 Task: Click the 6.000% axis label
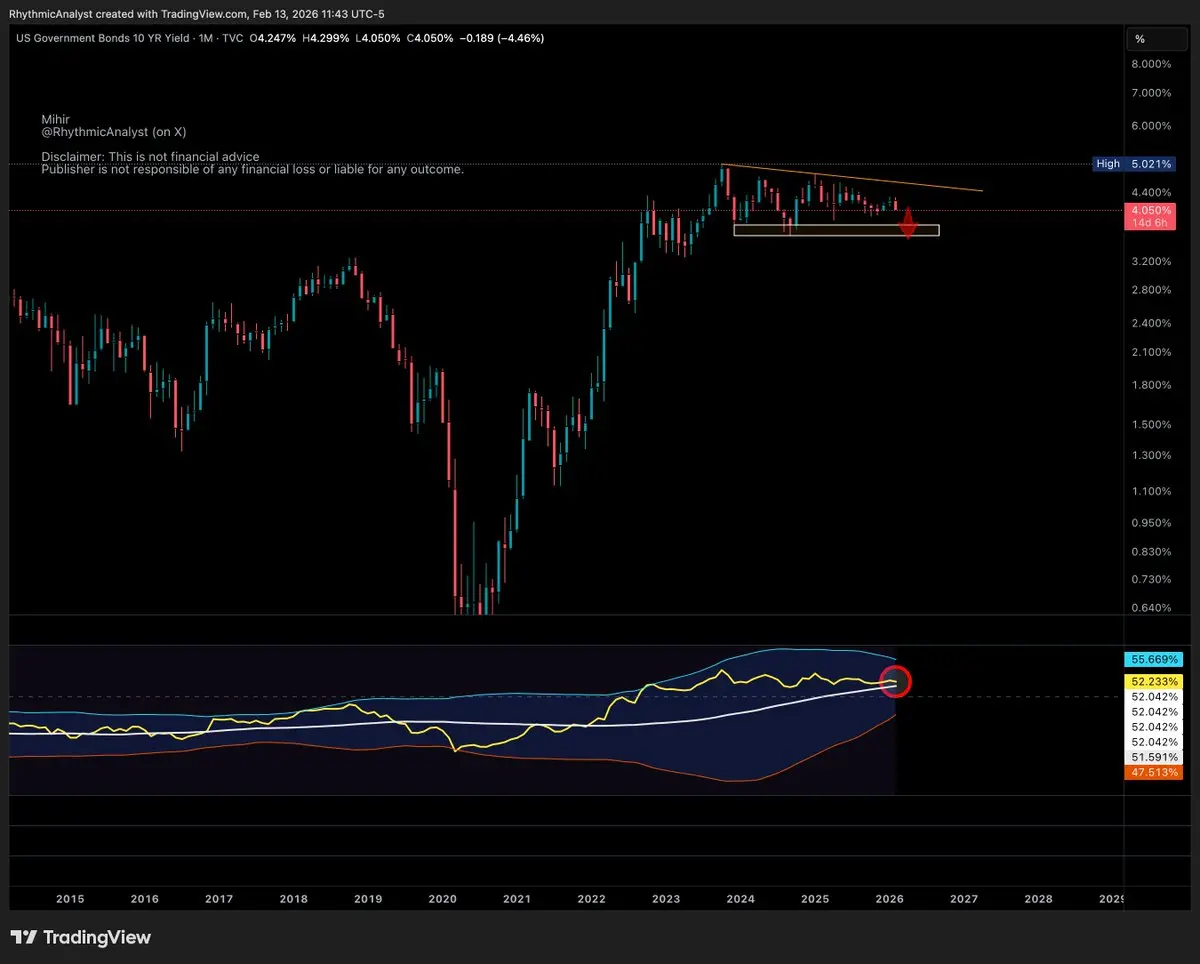tap(1151, 126)
